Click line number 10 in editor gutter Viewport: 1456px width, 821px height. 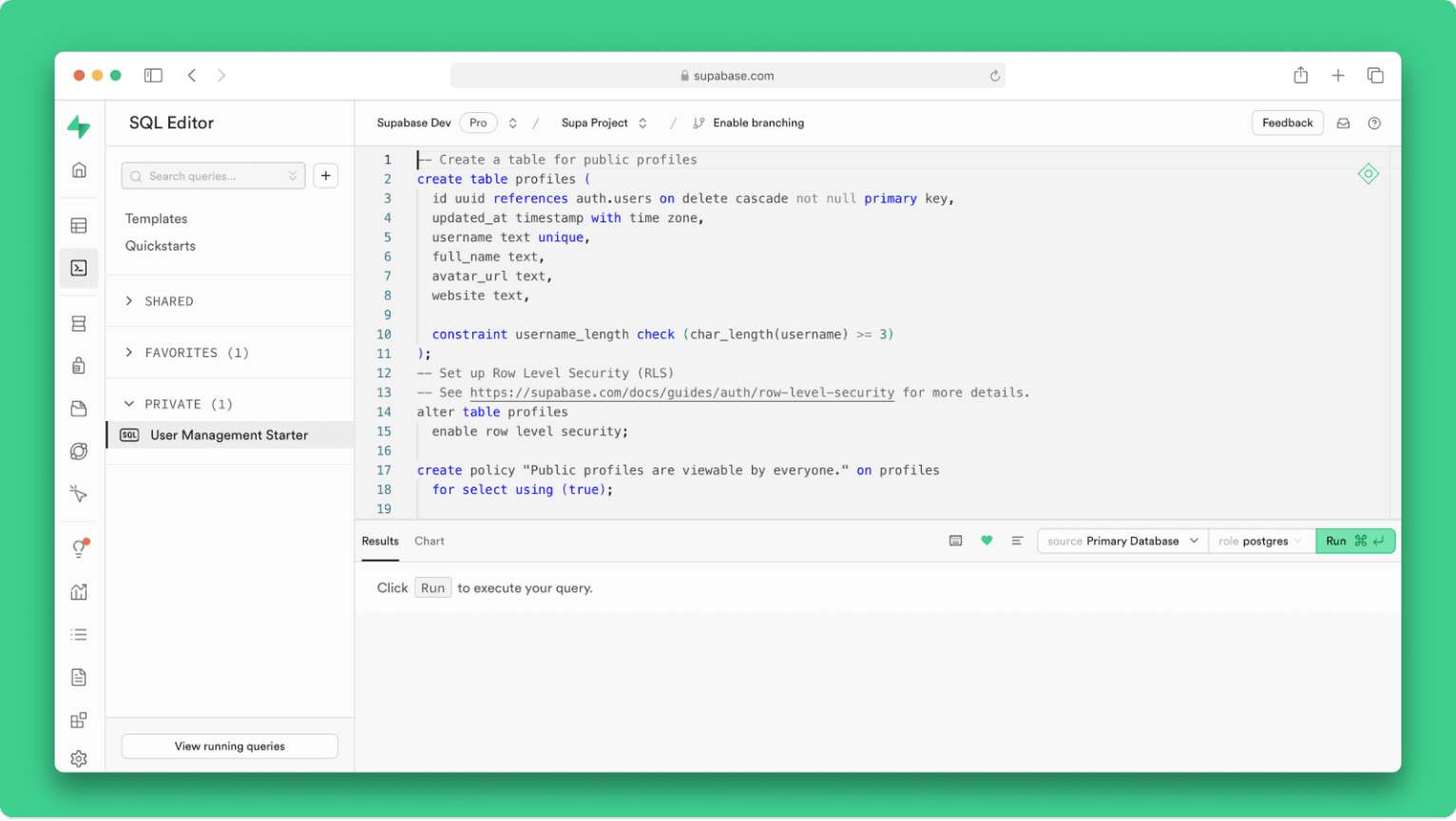click(x=384, y=334)
